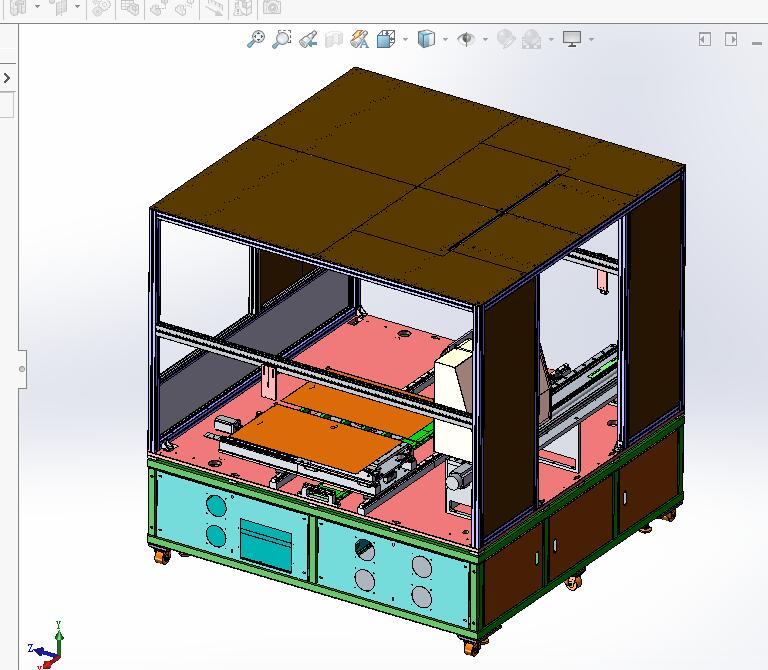
Task: Click the gears icon in top toolbar
Action: click(101, 7)
